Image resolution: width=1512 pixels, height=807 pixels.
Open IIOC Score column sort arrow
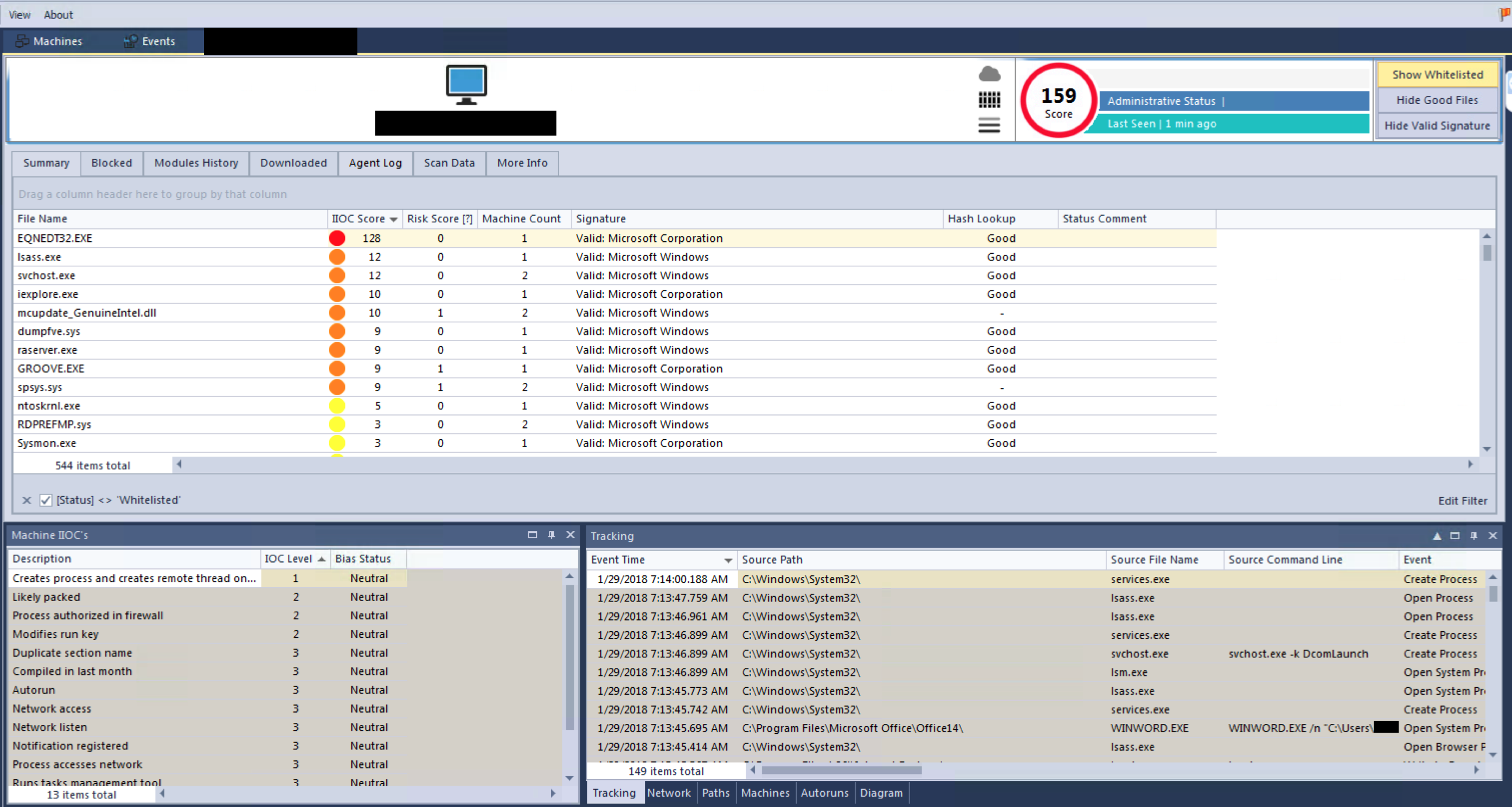click(x=394, y=219)
